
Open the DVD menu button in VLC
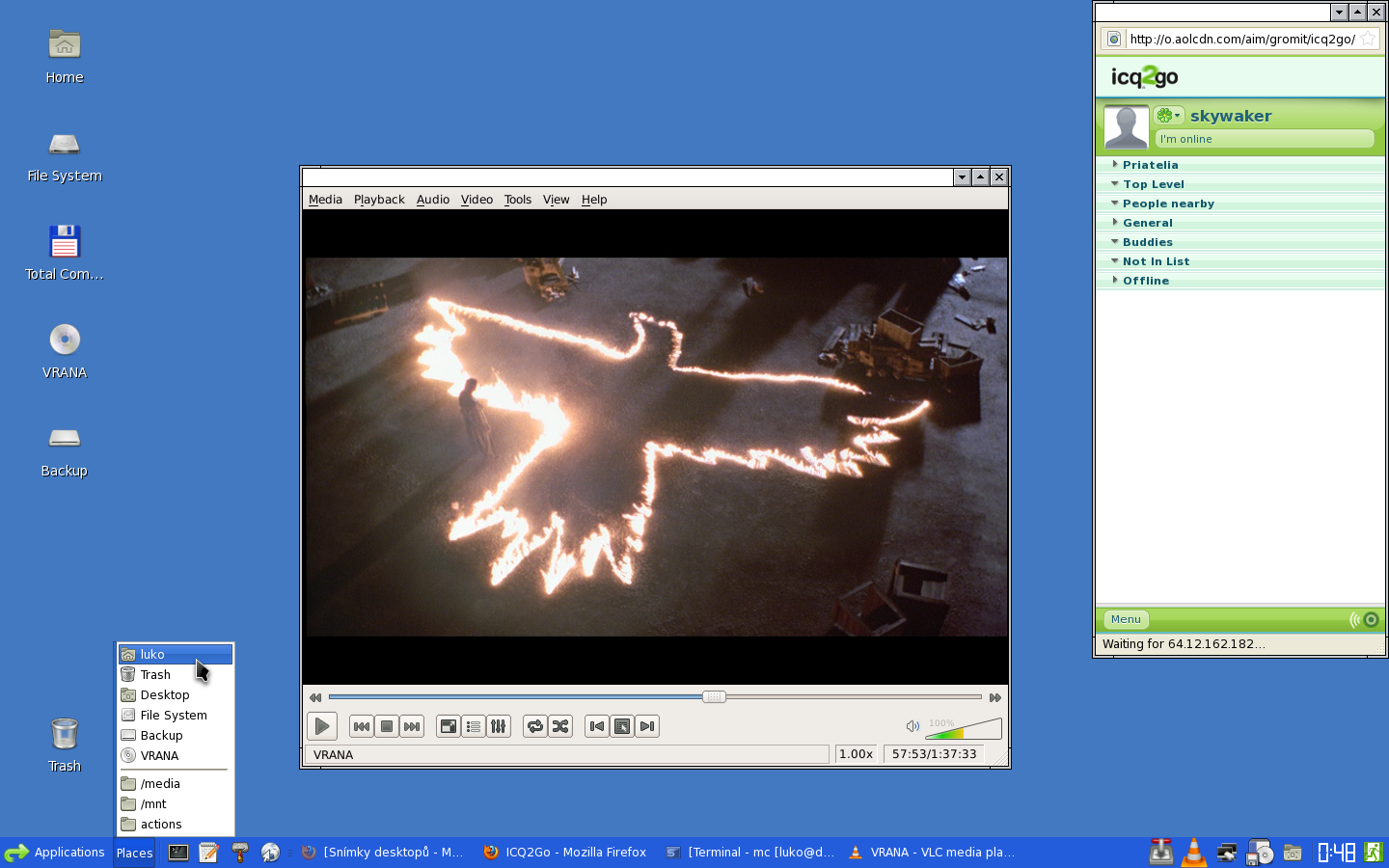[622, 726]
